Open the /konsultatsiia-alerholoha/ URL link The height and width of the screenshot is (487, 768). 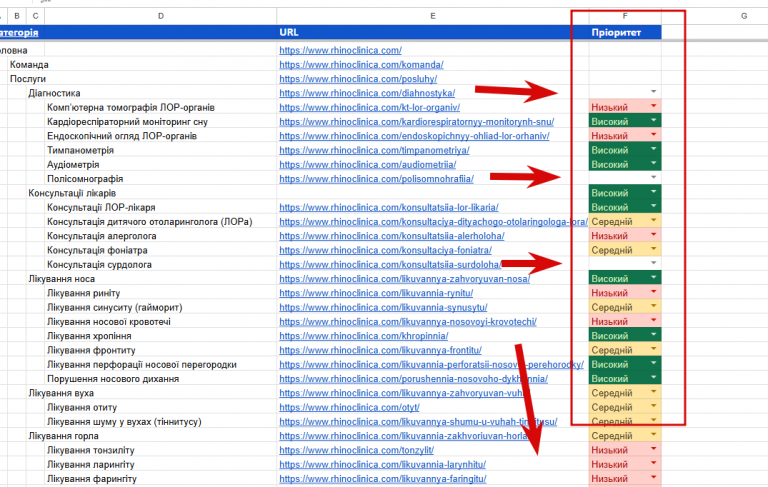pos(392,236)
